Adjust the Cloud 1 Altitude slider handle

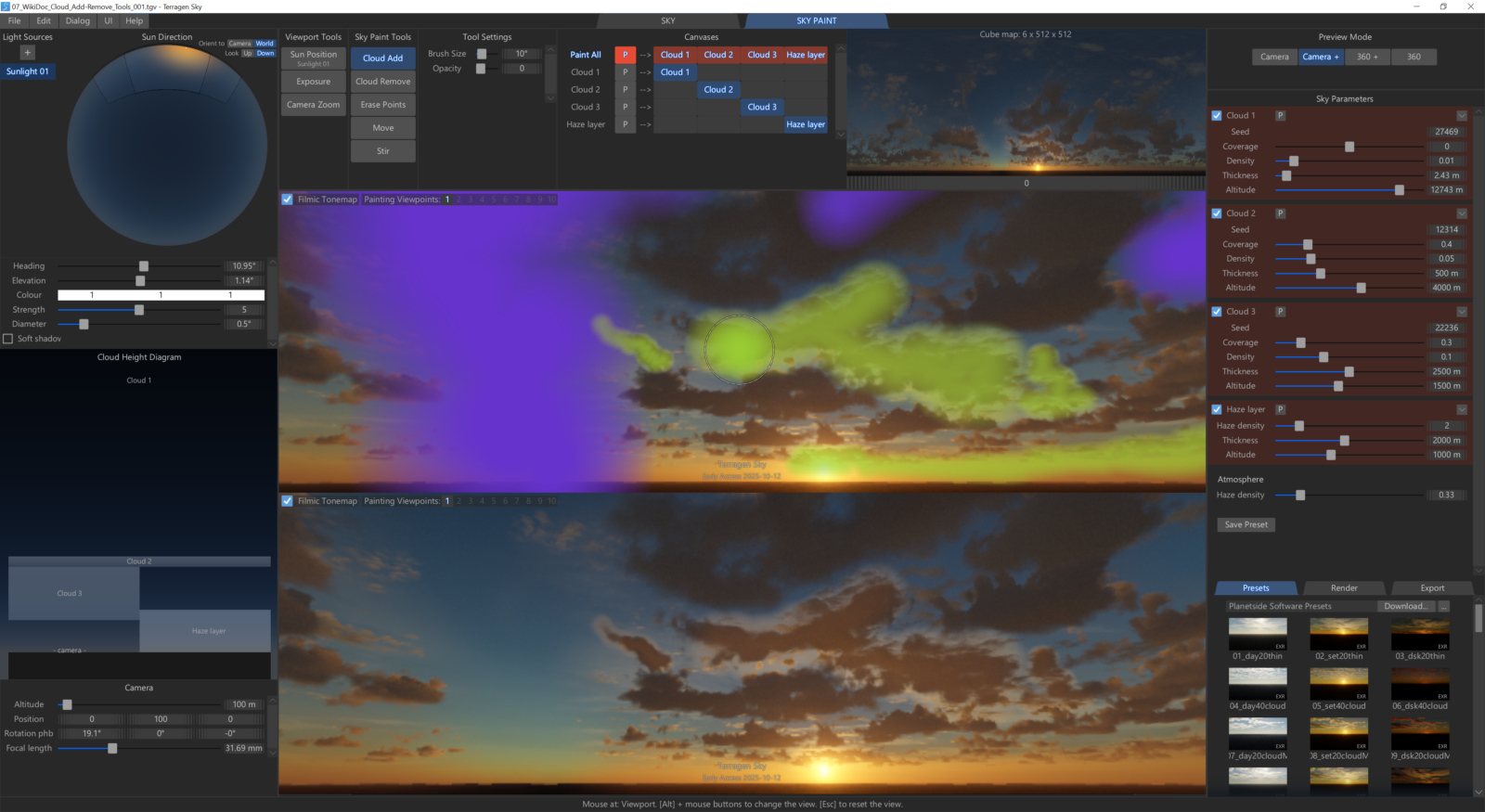click(x=1399, y=190)
